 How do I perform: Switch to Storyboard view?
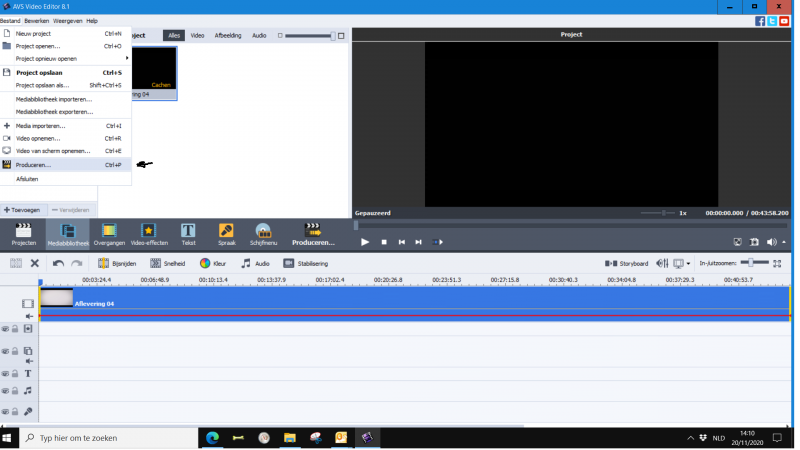(x=628, y=264)
